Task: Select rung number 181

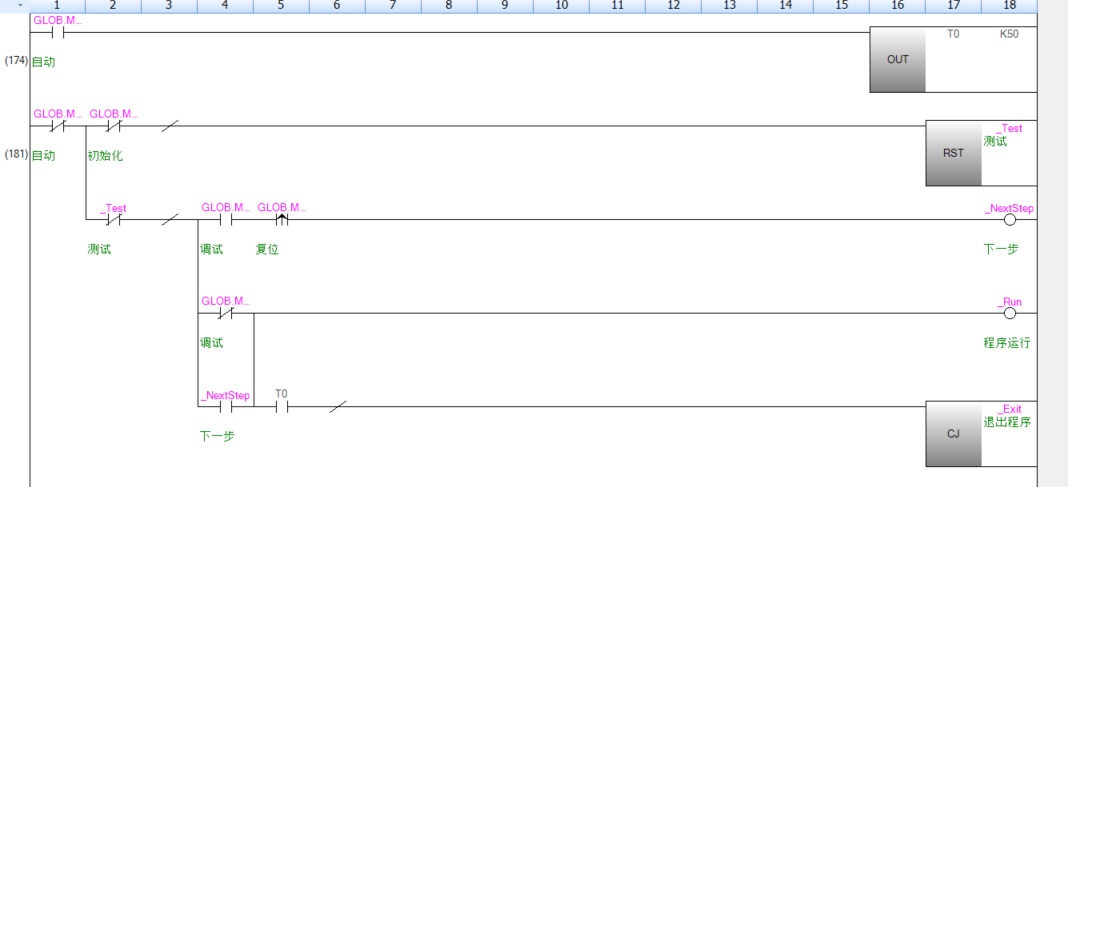Action: 16,154
